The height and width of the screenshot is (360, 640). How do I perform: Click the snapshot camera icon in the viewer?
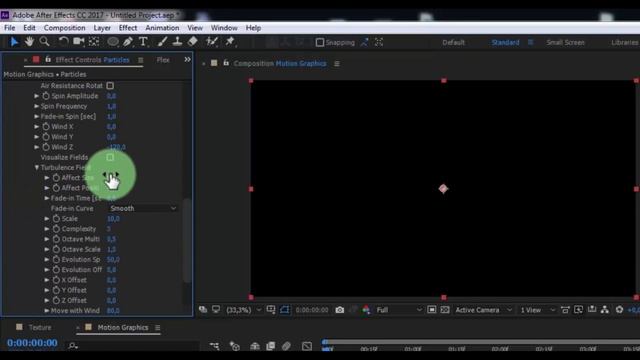pyautogui.click(x=340, y=310)
